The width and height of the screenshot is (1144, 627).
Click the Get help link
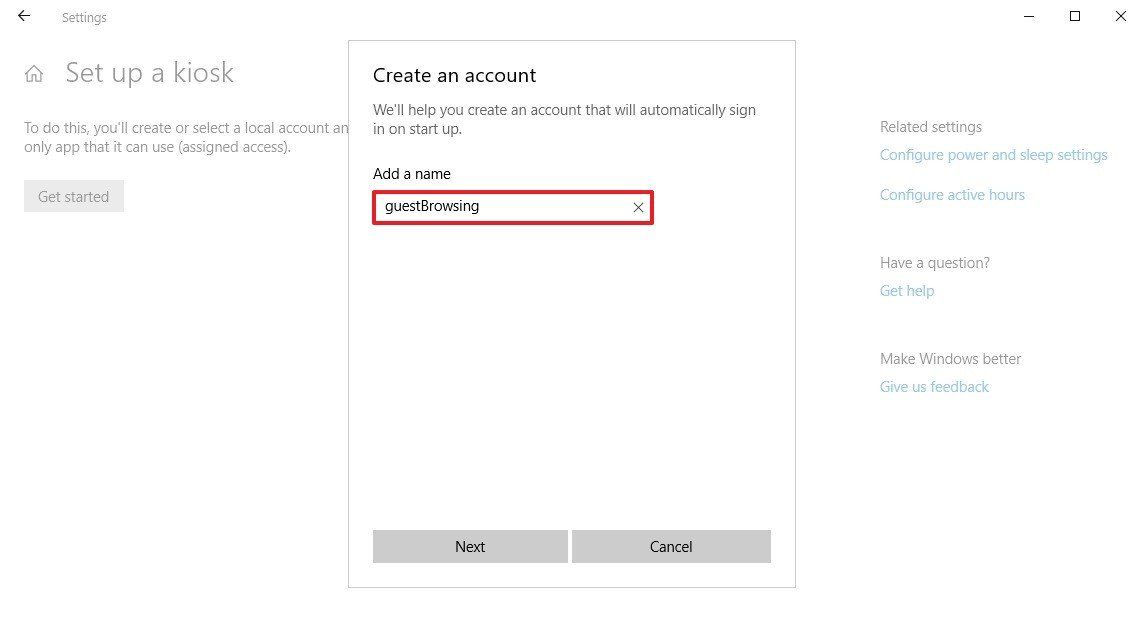coord(906,290)
